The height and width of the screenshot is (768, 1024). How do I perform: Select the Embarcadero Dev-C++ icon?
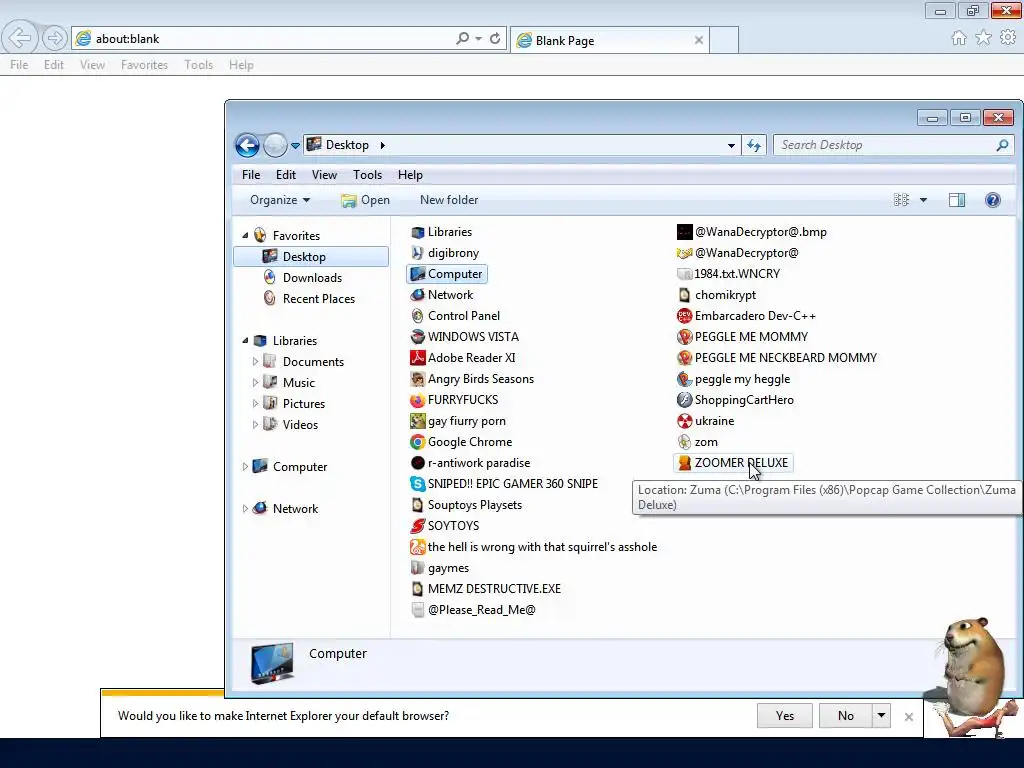coord(684,316)
